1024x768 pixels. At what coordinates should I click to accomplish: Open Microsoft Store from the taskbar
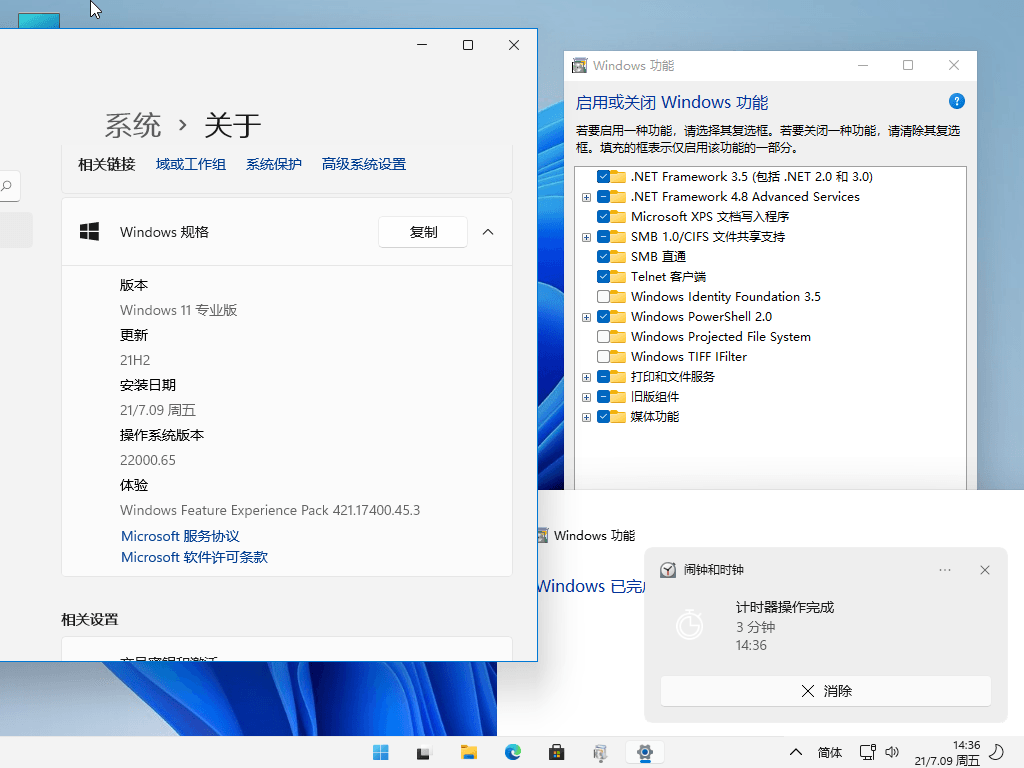556,752
